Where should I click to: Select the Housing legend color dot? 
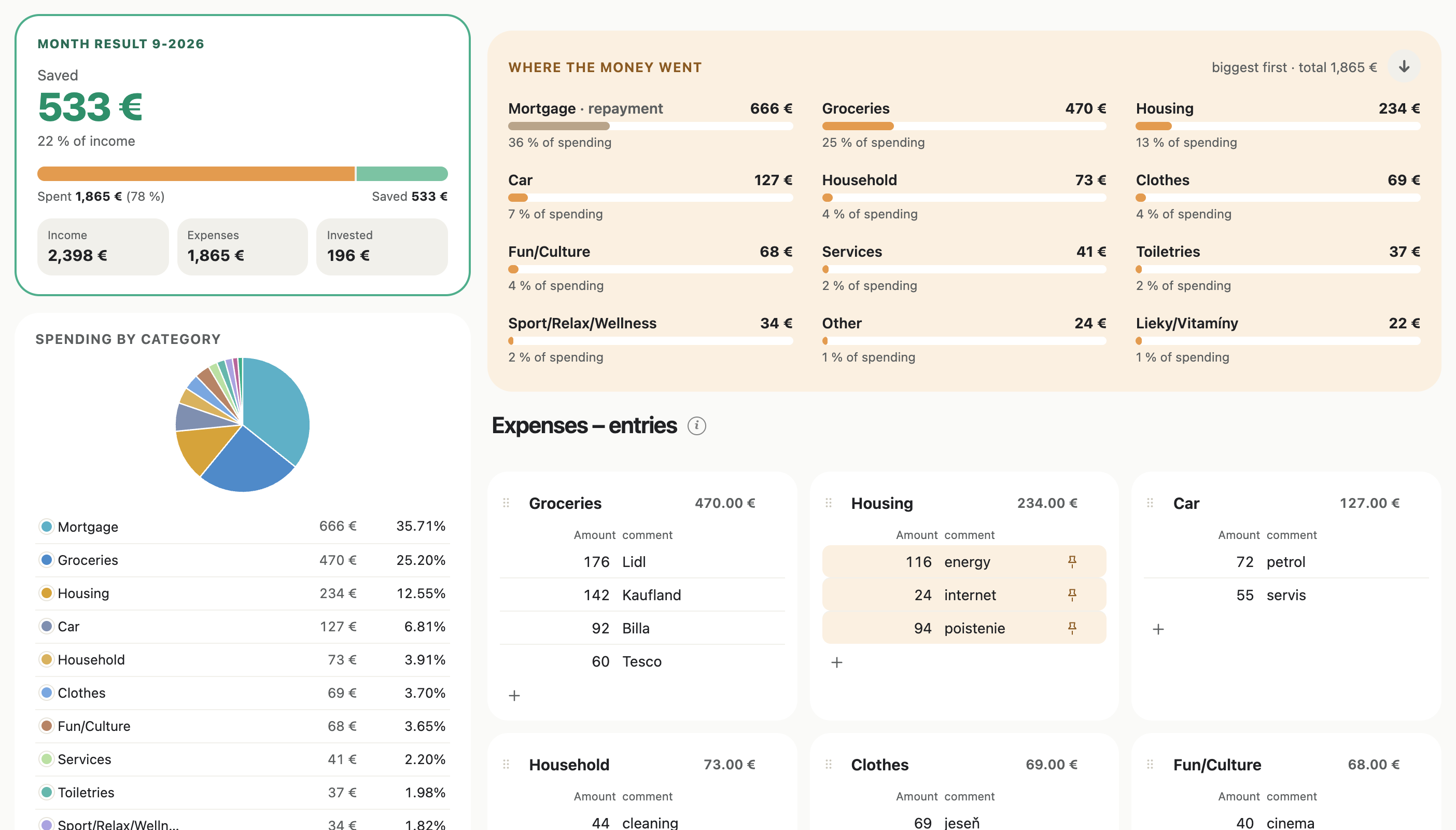47,593
